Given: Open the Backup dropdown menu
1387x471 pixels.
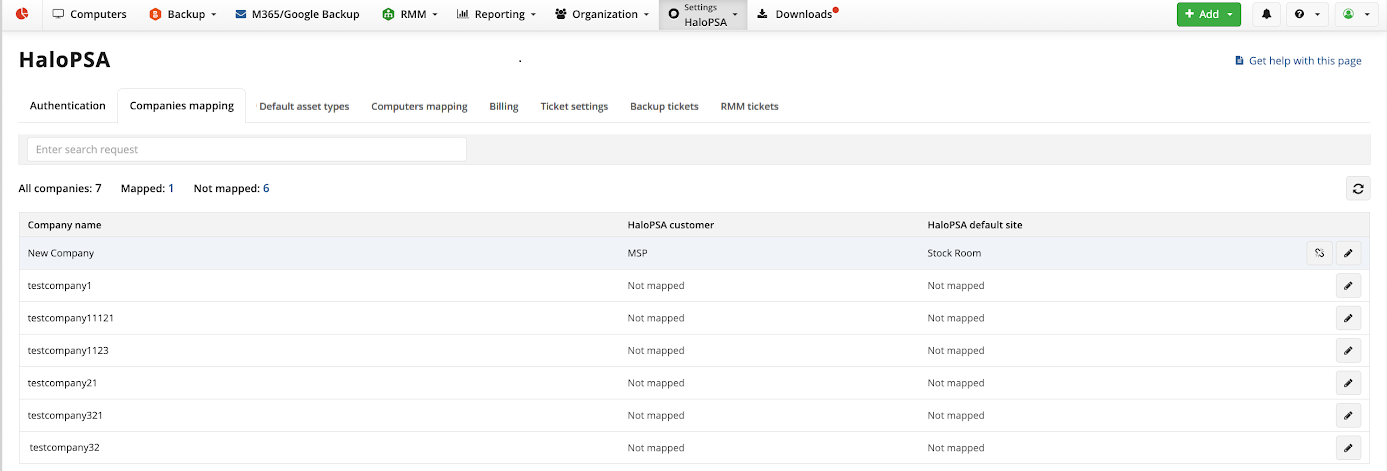Looking at the screenshot, I should [x=183, y=14].
